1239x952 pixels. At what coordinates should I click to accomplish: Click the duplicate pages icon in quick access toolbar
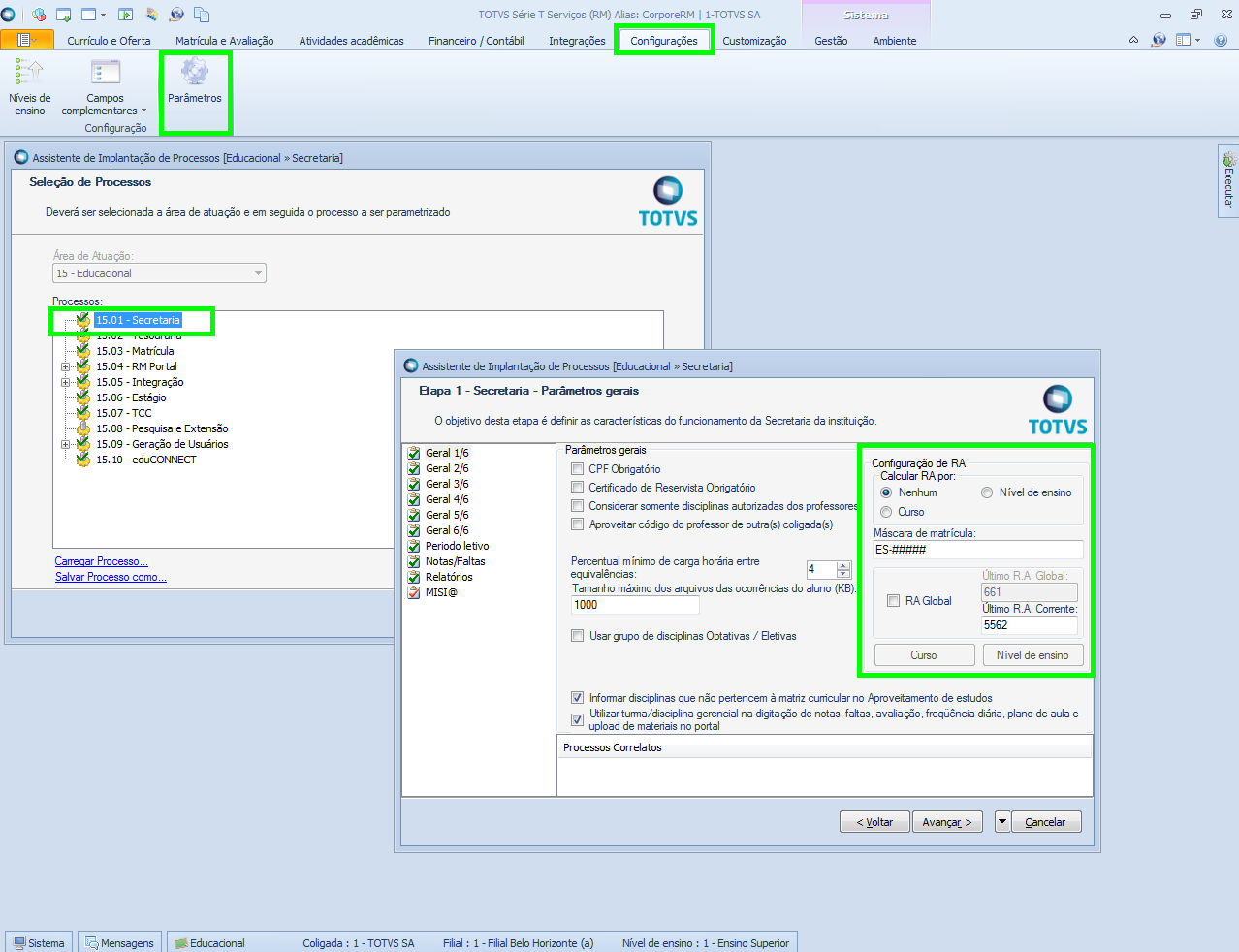(202, 15)
